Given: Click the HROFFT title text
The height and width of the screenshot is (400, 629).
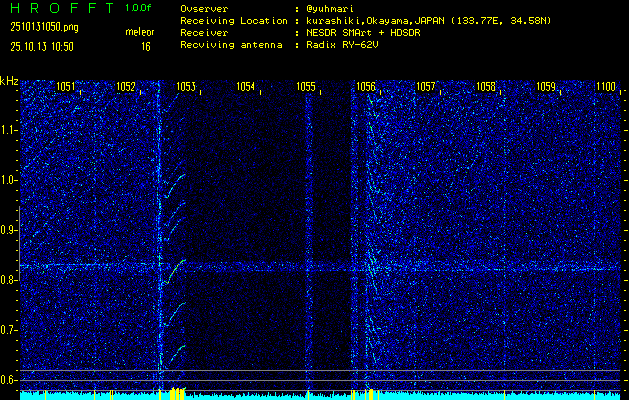Looking at the screenshot, I should [x=63, y=8].
